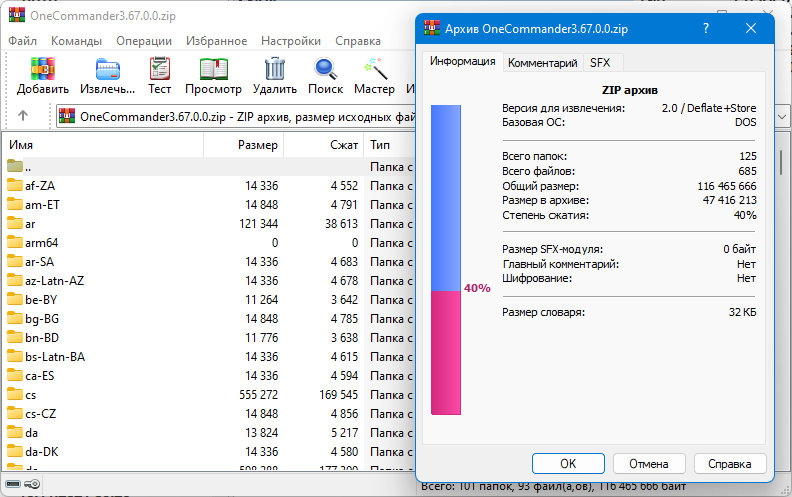Viewport: 792px width, 497px height.
Task: Click the Справка button in dialog
Action: click(729, 464)
